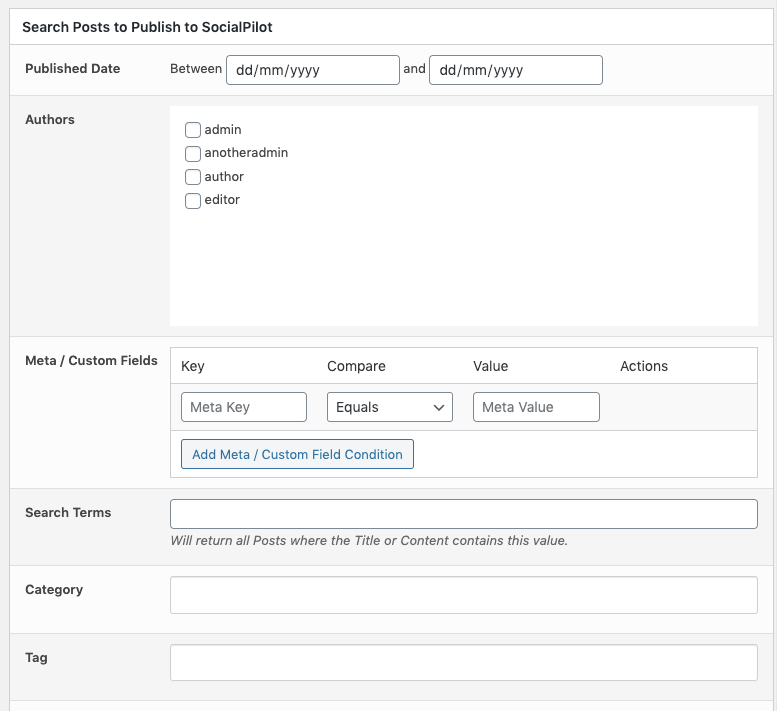Click the Title or Content help text

(369, 541)
